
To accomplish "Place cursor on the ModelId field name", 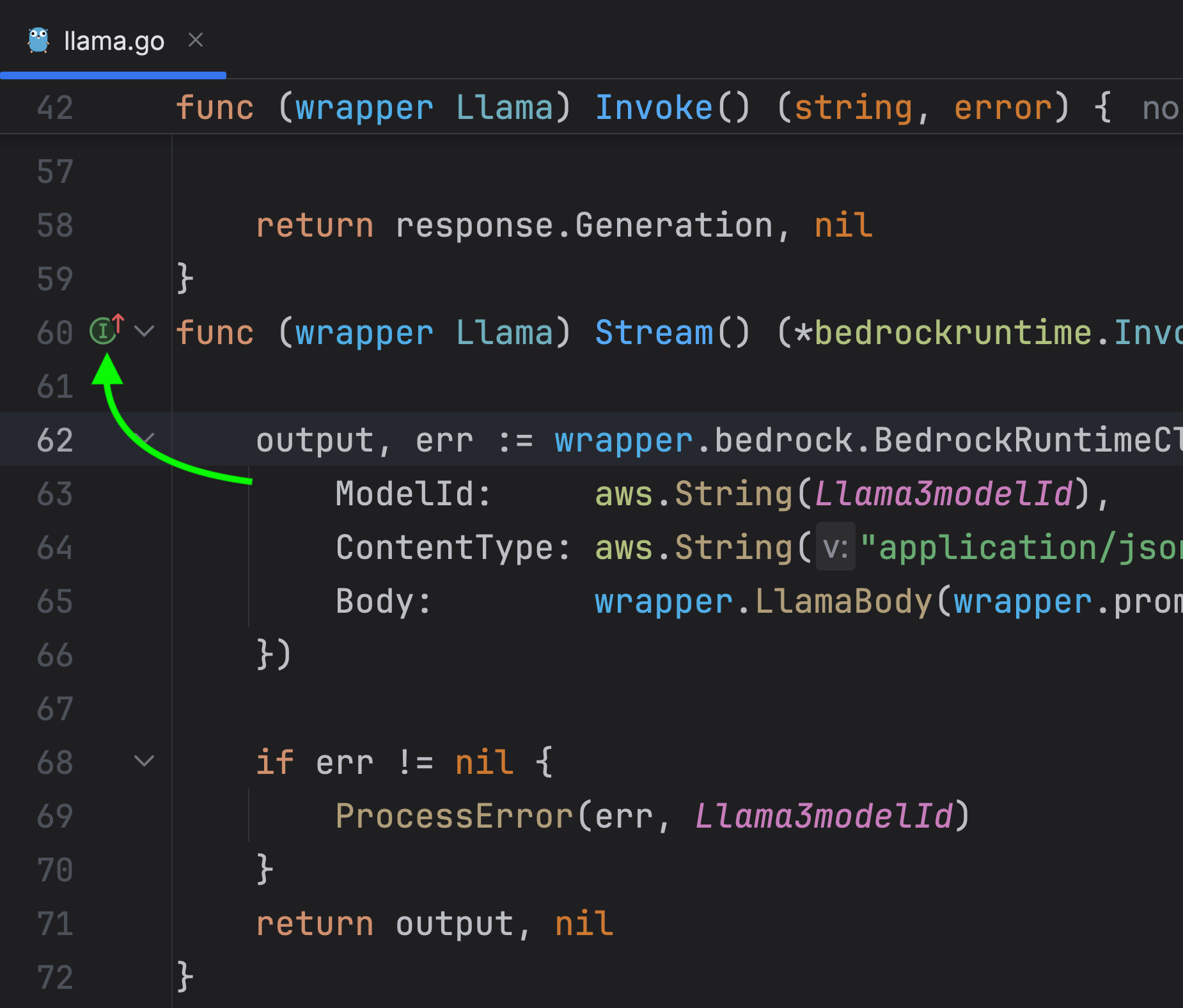I will (412, 494).
